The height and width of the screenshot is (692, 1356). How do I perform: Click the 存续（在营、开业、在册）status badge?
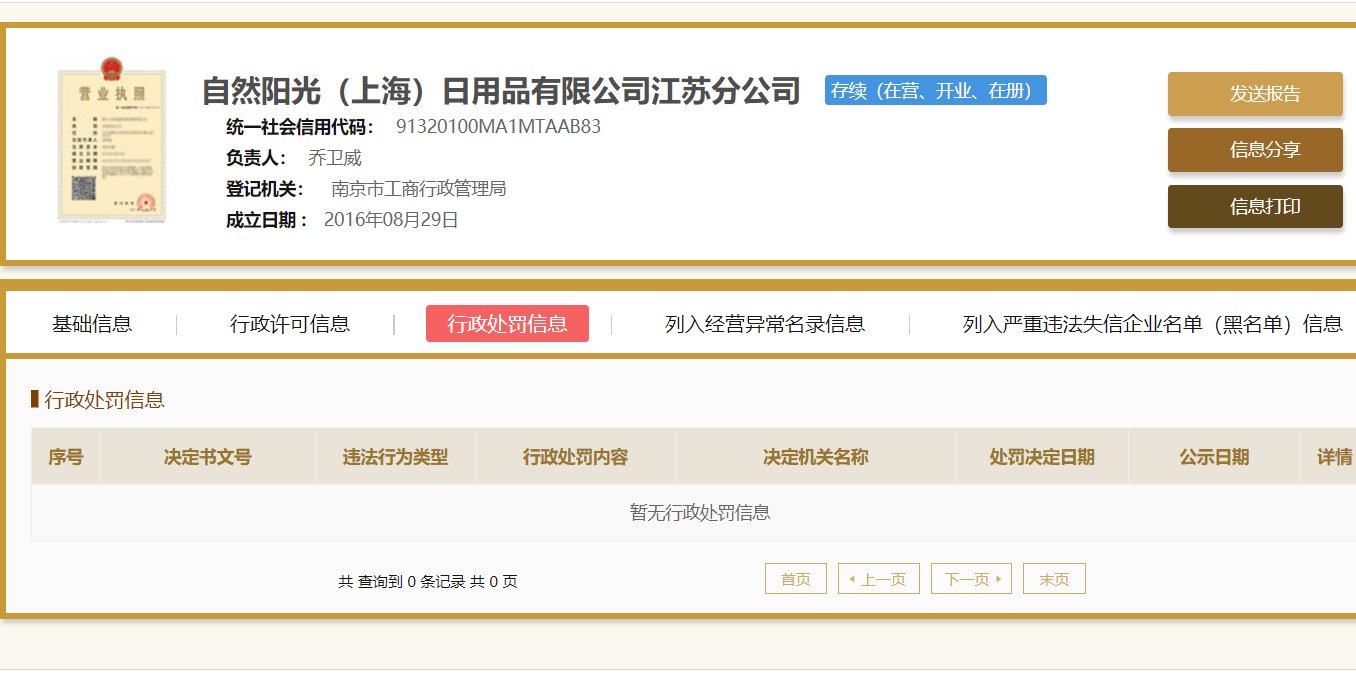pyautogui.click(x=934, y=90)
